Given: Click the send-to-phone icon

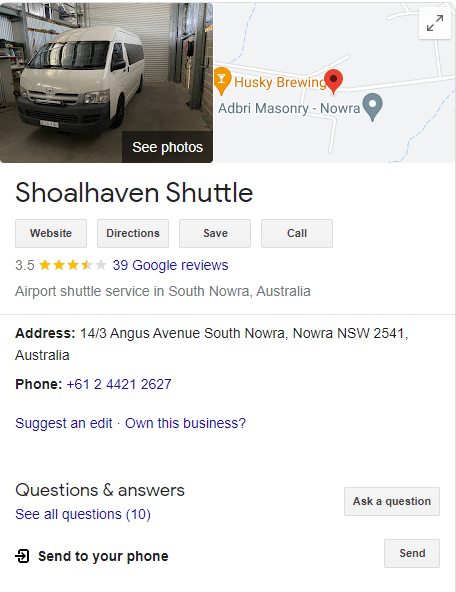Looking at the screenshot, I should point(22,556).
